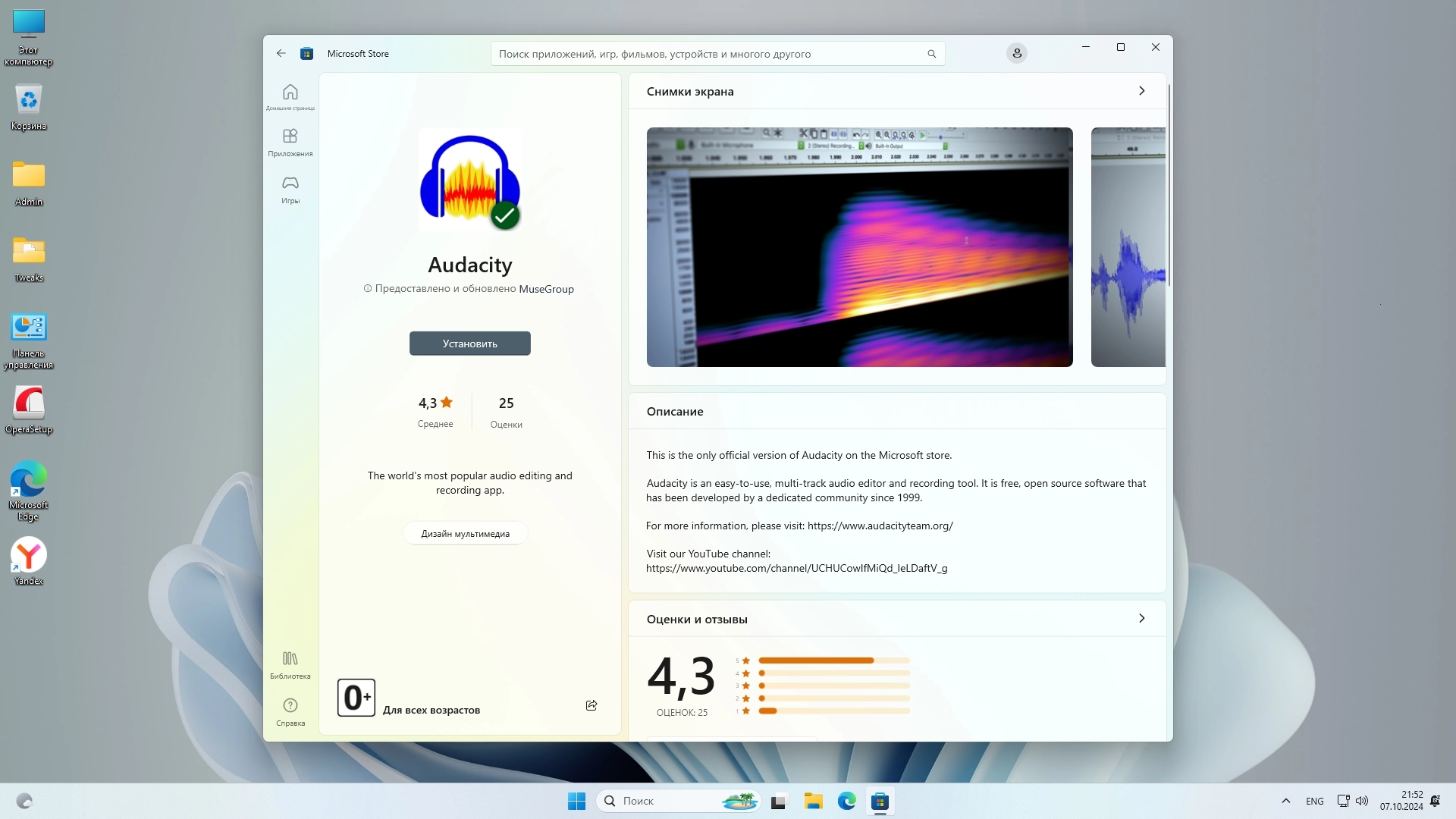Viewport: 1456px width, 819px height.
Task: Click the share icon for Audacity
Action: (591, 705)
